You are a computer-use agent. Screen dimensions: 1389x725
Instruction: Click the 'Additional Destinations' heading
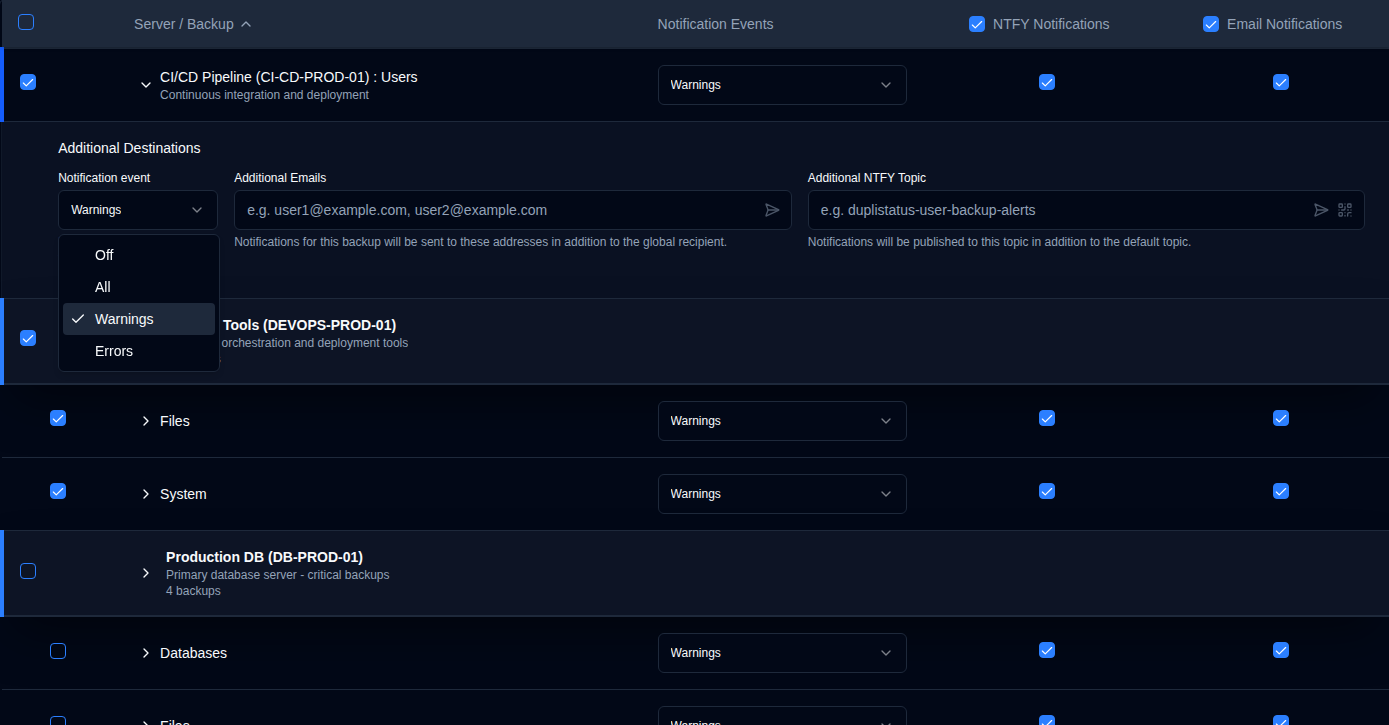coord(129,148)
